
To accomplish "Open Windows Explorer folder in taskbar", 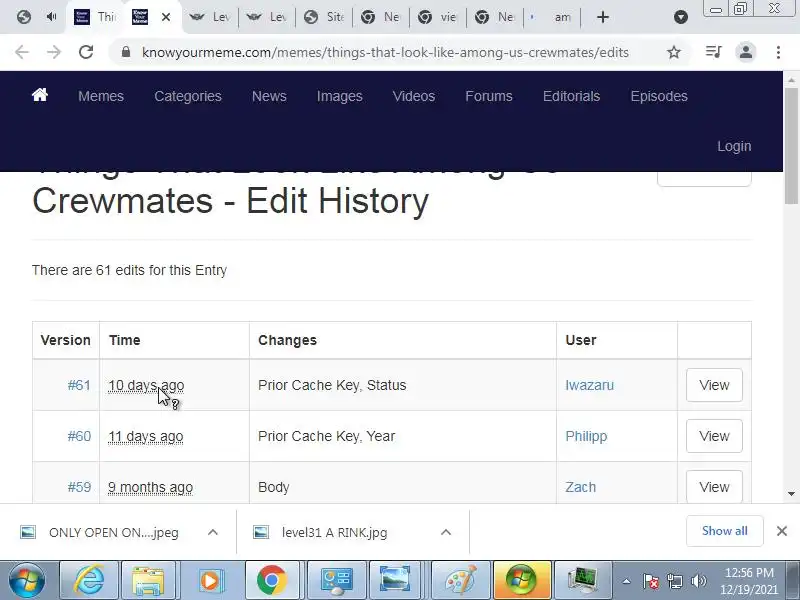I will point(148,580).
